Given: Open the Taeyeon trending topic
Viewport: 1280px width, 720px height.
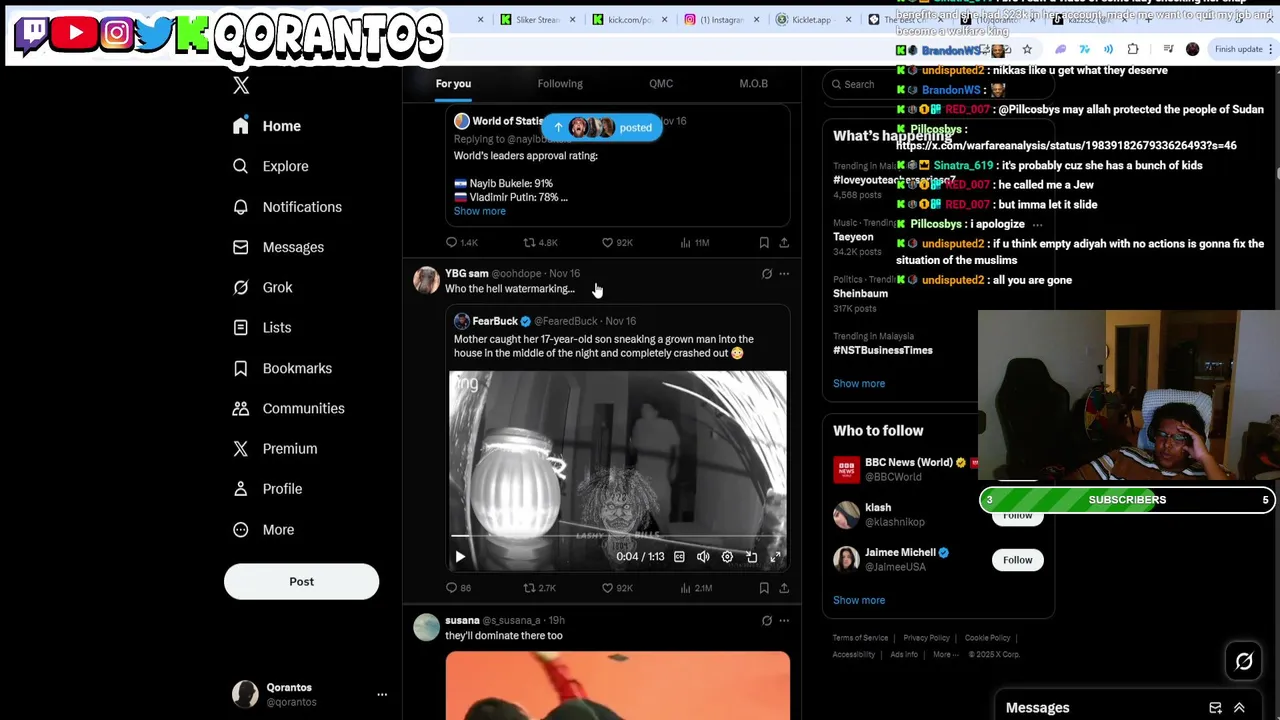Looking at the screenshot, I should click(x=853, y=237).
